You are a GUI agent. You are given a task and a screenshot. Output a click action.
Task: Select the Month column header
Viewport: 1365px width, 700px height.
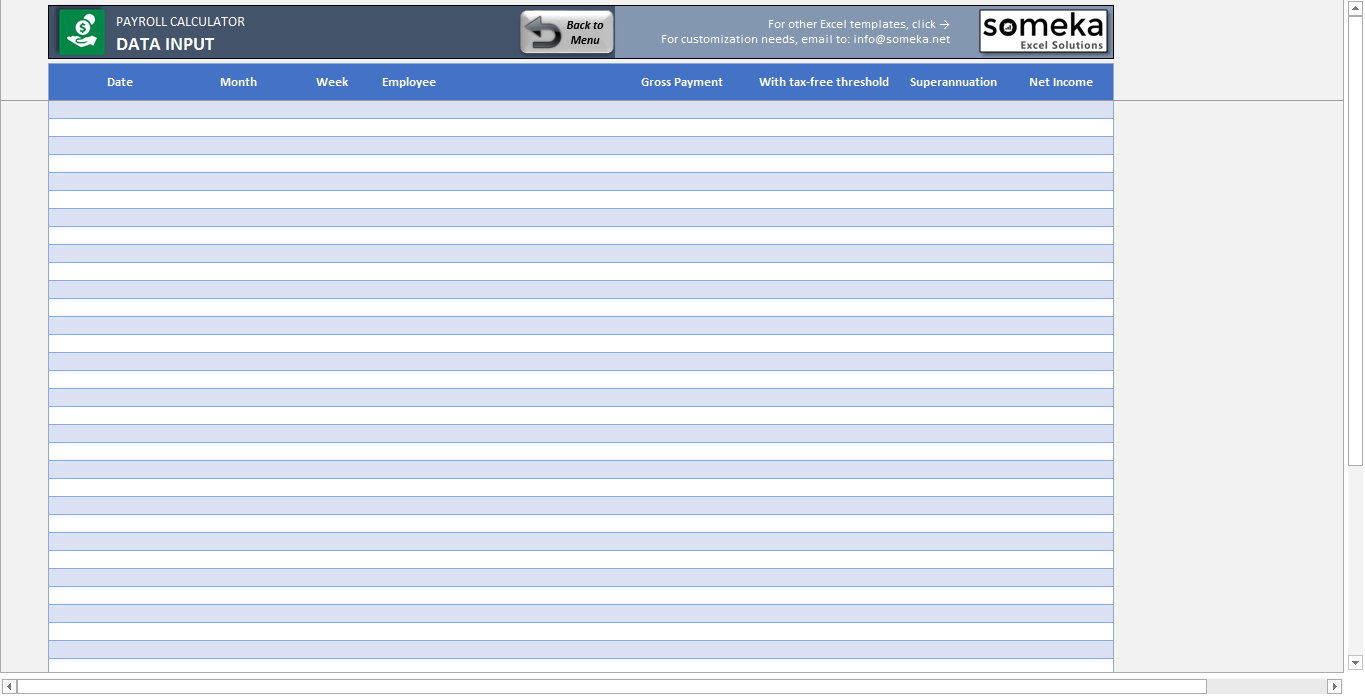click(x=238, y=82)
